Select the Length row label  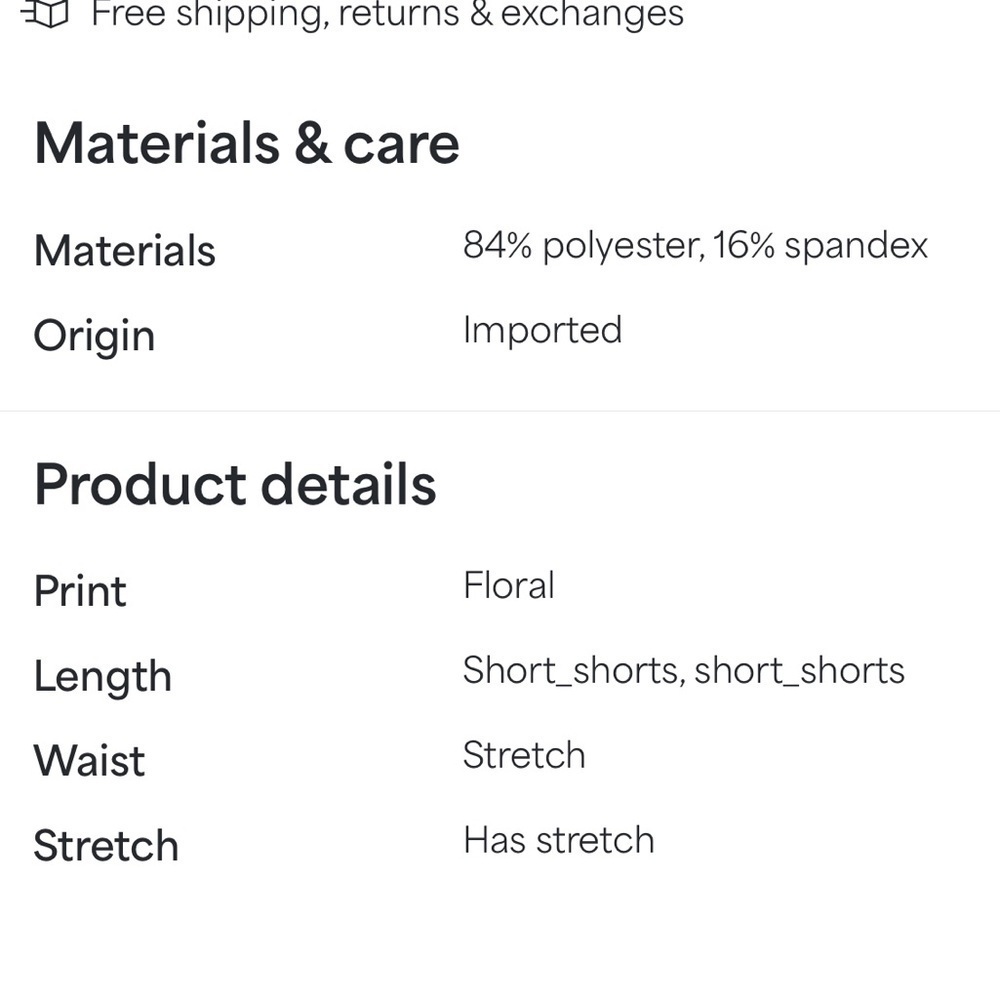tap(102, 677)
